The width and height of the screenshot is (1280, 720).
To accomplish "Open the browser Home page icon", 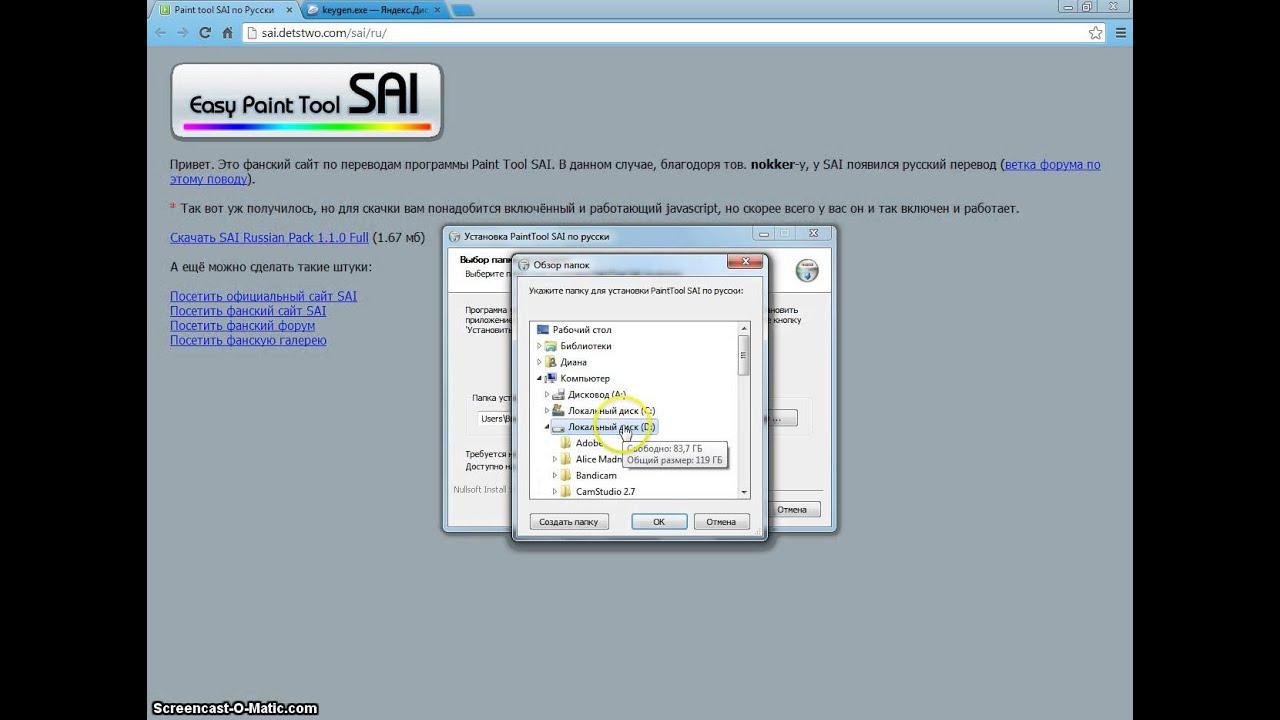I will click(227, 32).
